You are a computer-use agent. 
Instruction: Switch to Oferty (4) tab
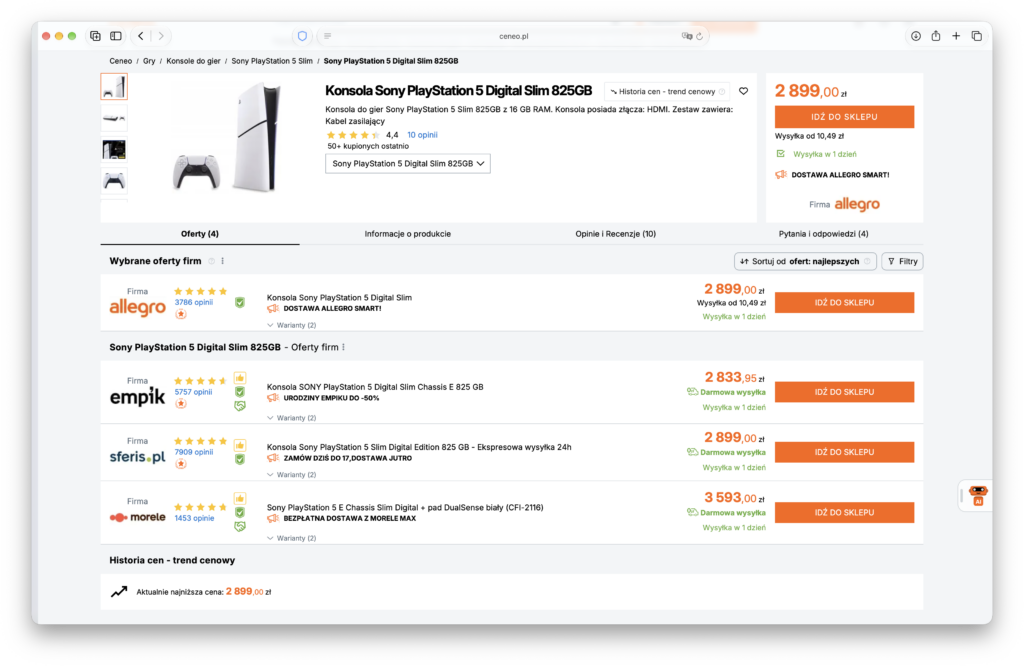pyautogui.click(x=200, y=234)
